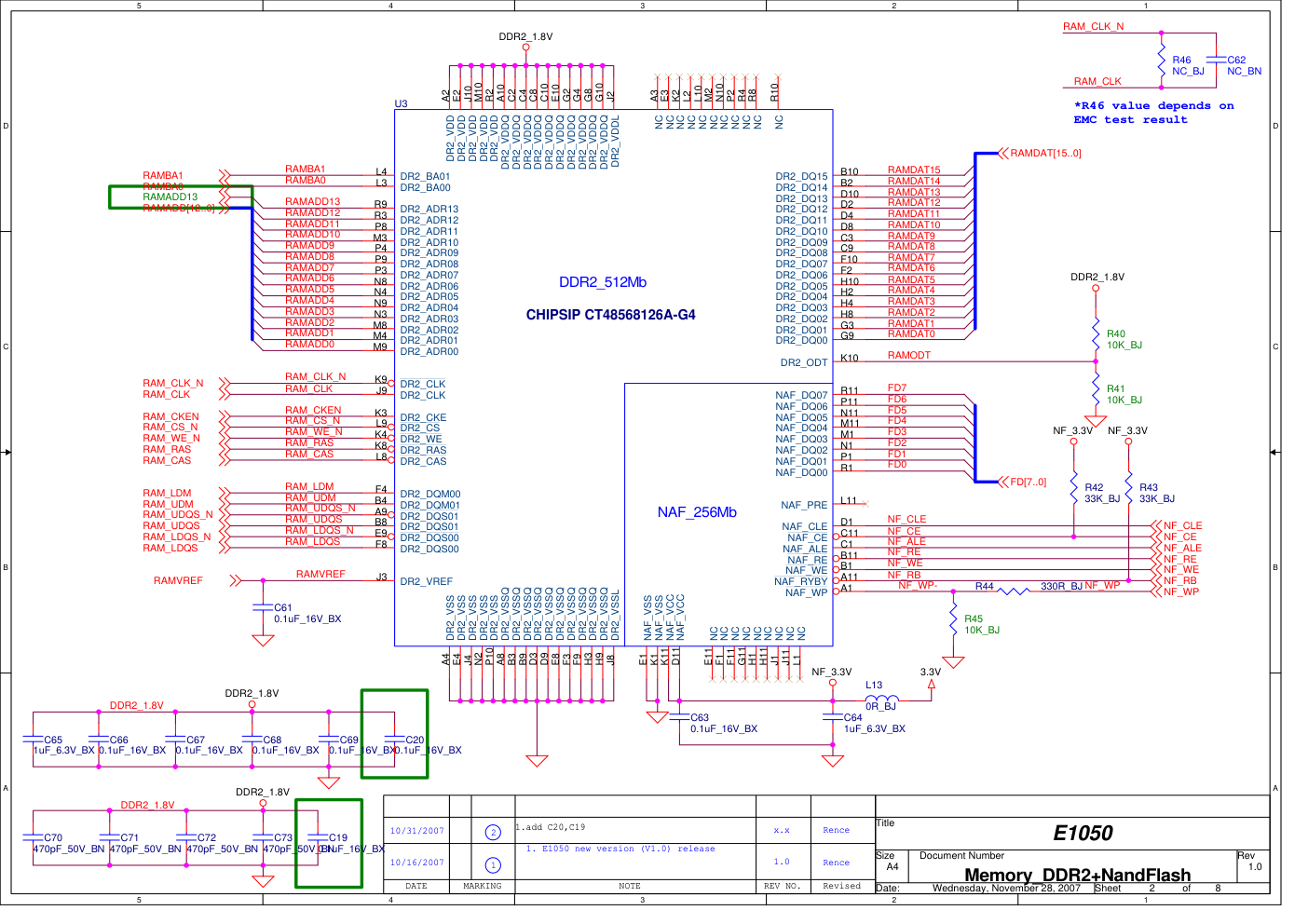Click the C69 capacitor symbol

[x=328, y=740]
